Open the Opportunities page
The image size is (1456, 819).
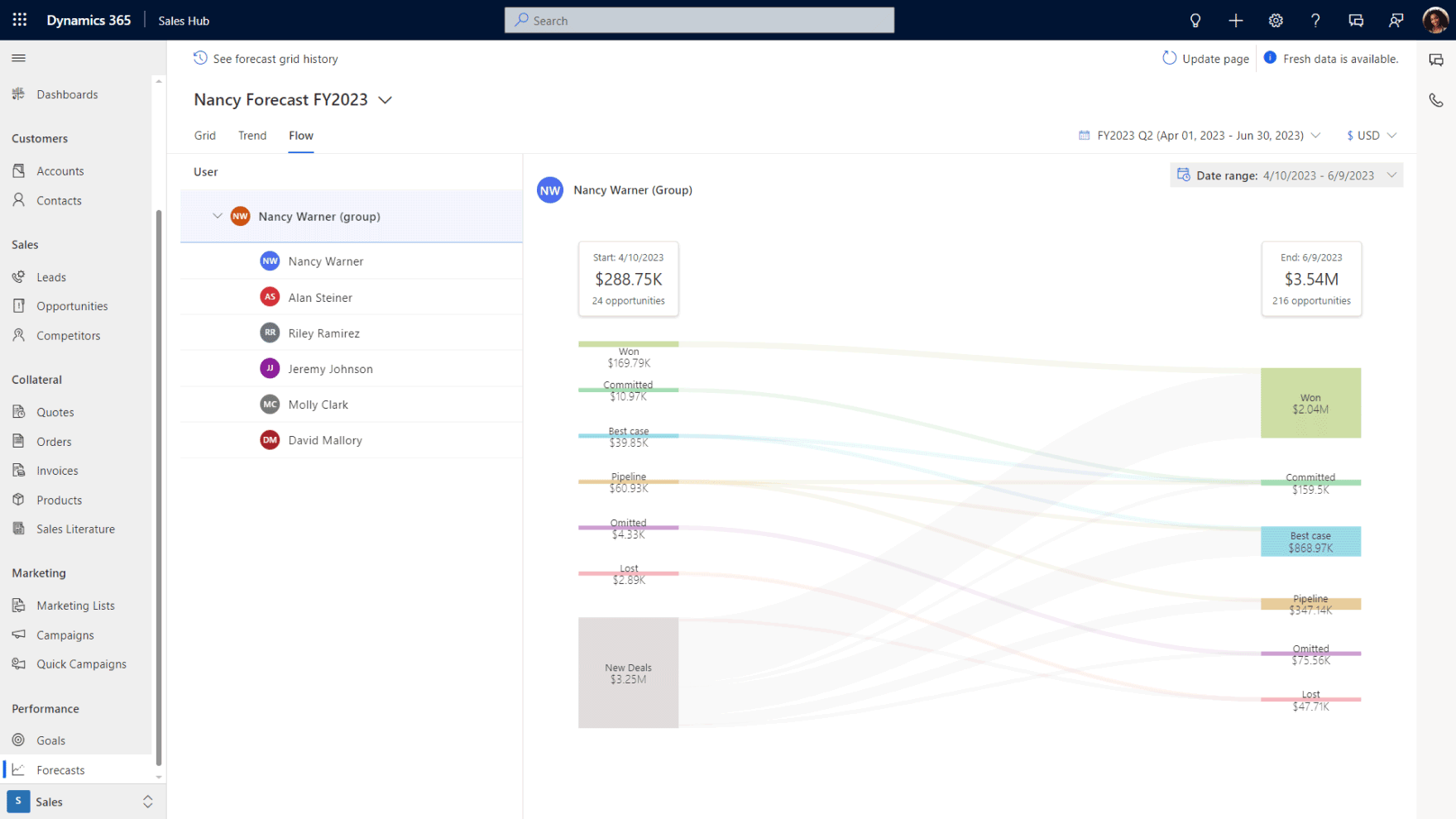[x=72, y=305]
